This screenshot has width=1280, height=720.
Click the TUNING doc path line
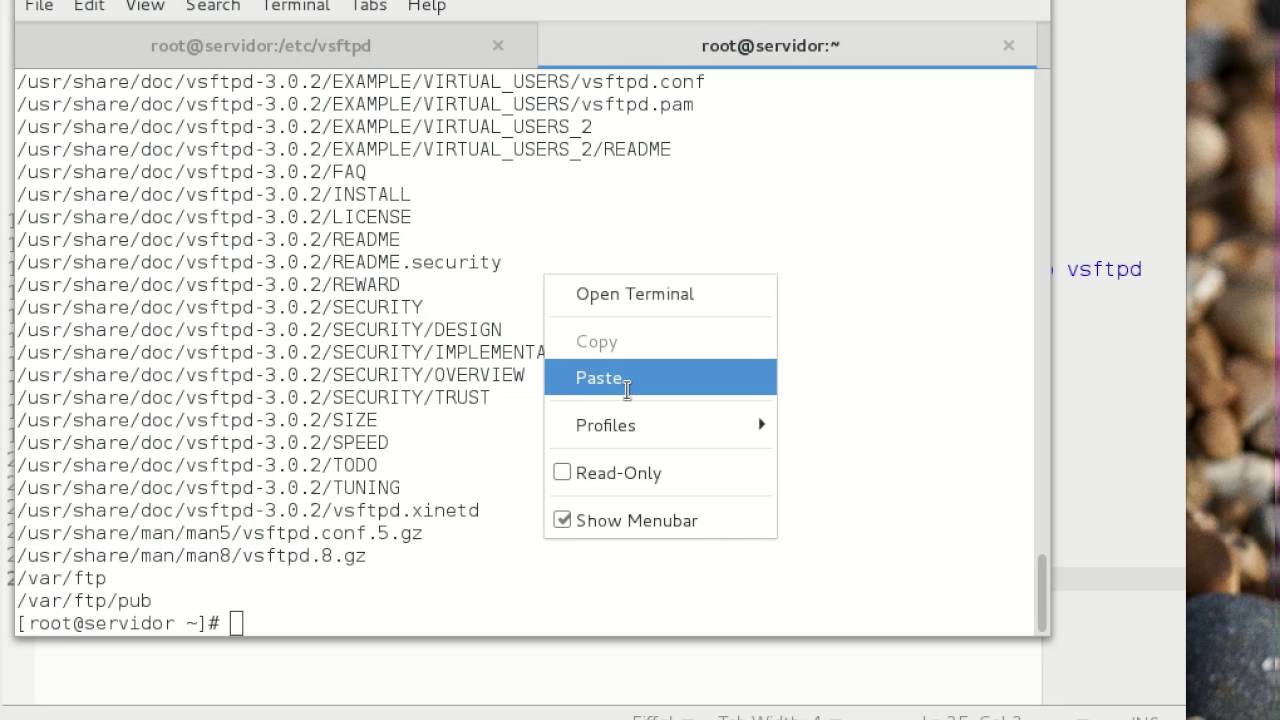(x=208, y=488)
